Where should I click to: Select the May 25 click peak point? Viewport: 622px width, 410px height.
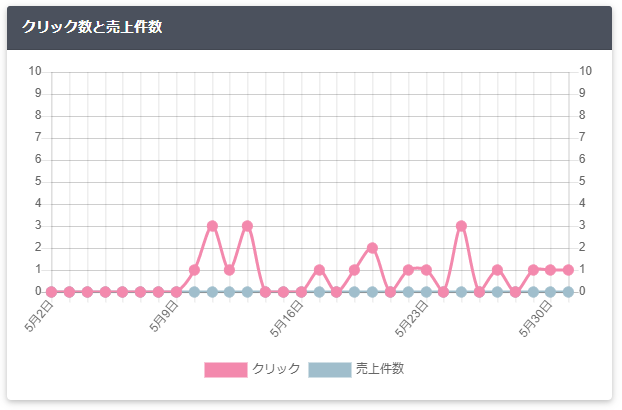click(x=461, y=226)
